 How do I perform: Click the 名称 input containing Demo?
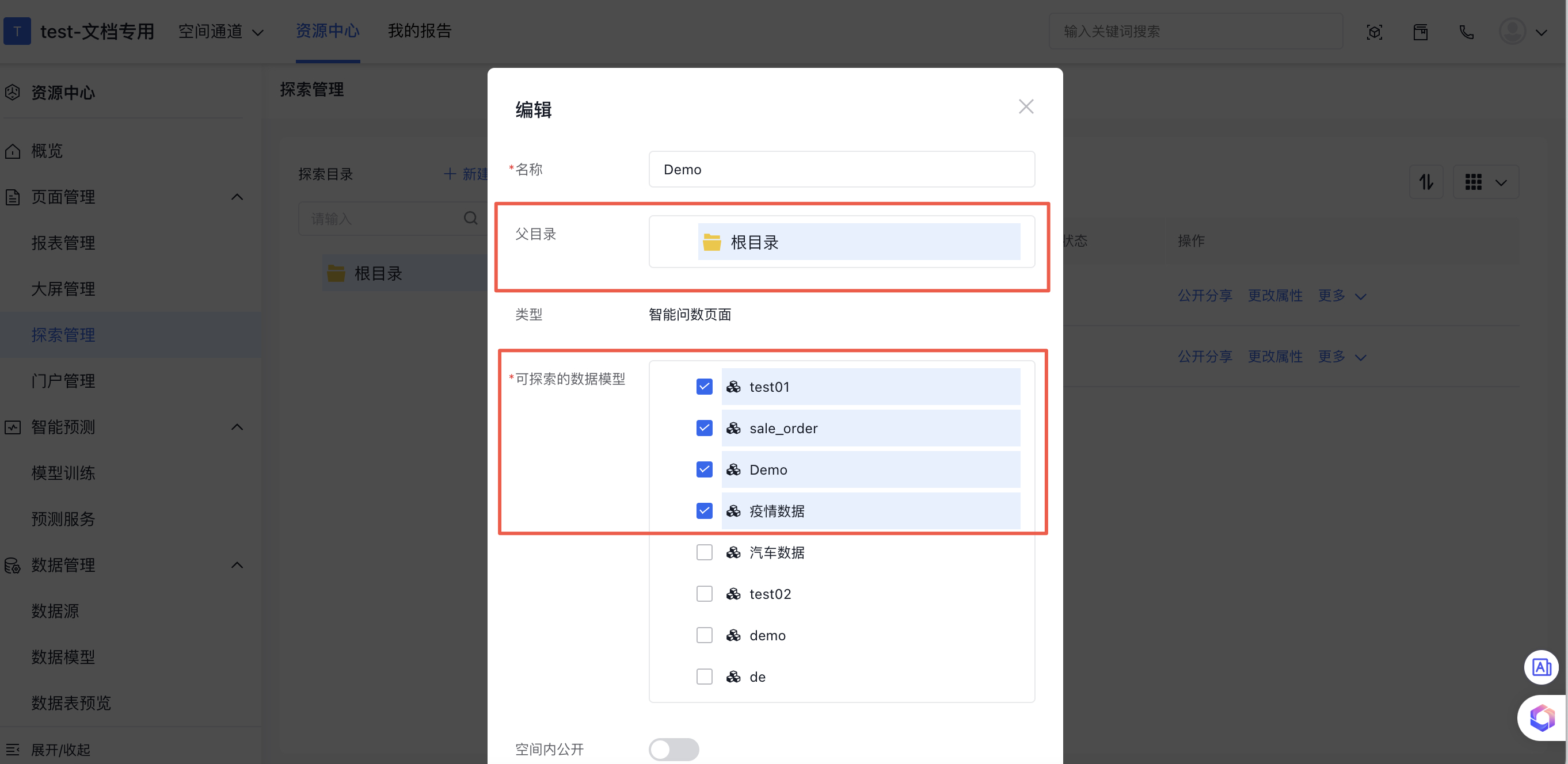point(841,169)
